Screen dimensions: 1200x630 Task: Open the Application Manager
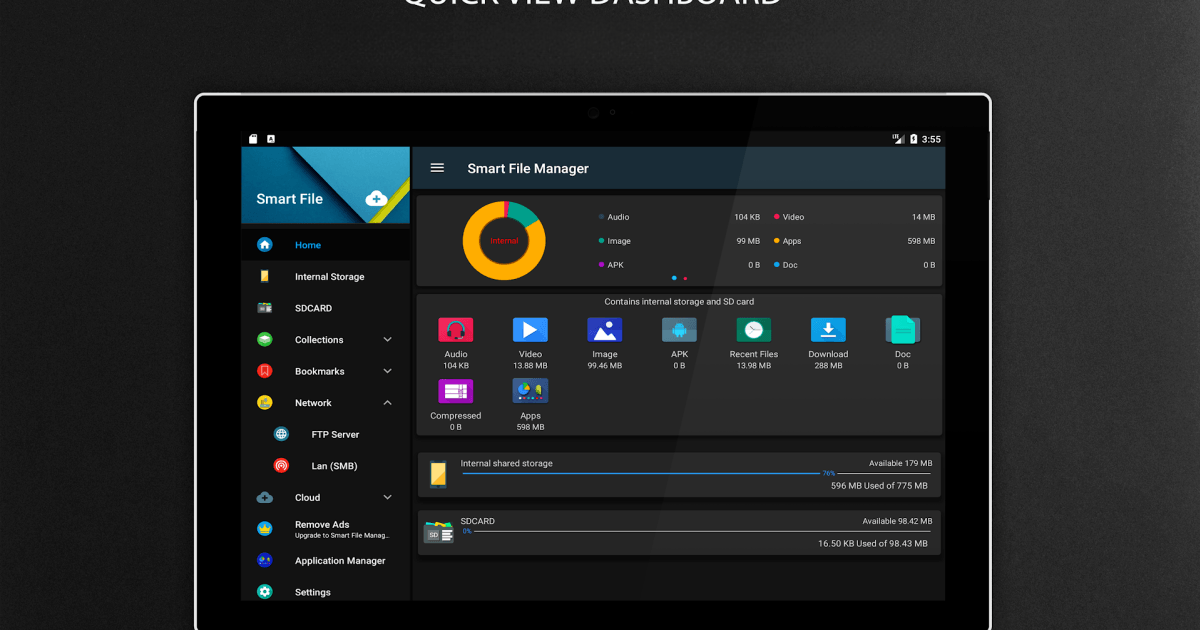339,560
